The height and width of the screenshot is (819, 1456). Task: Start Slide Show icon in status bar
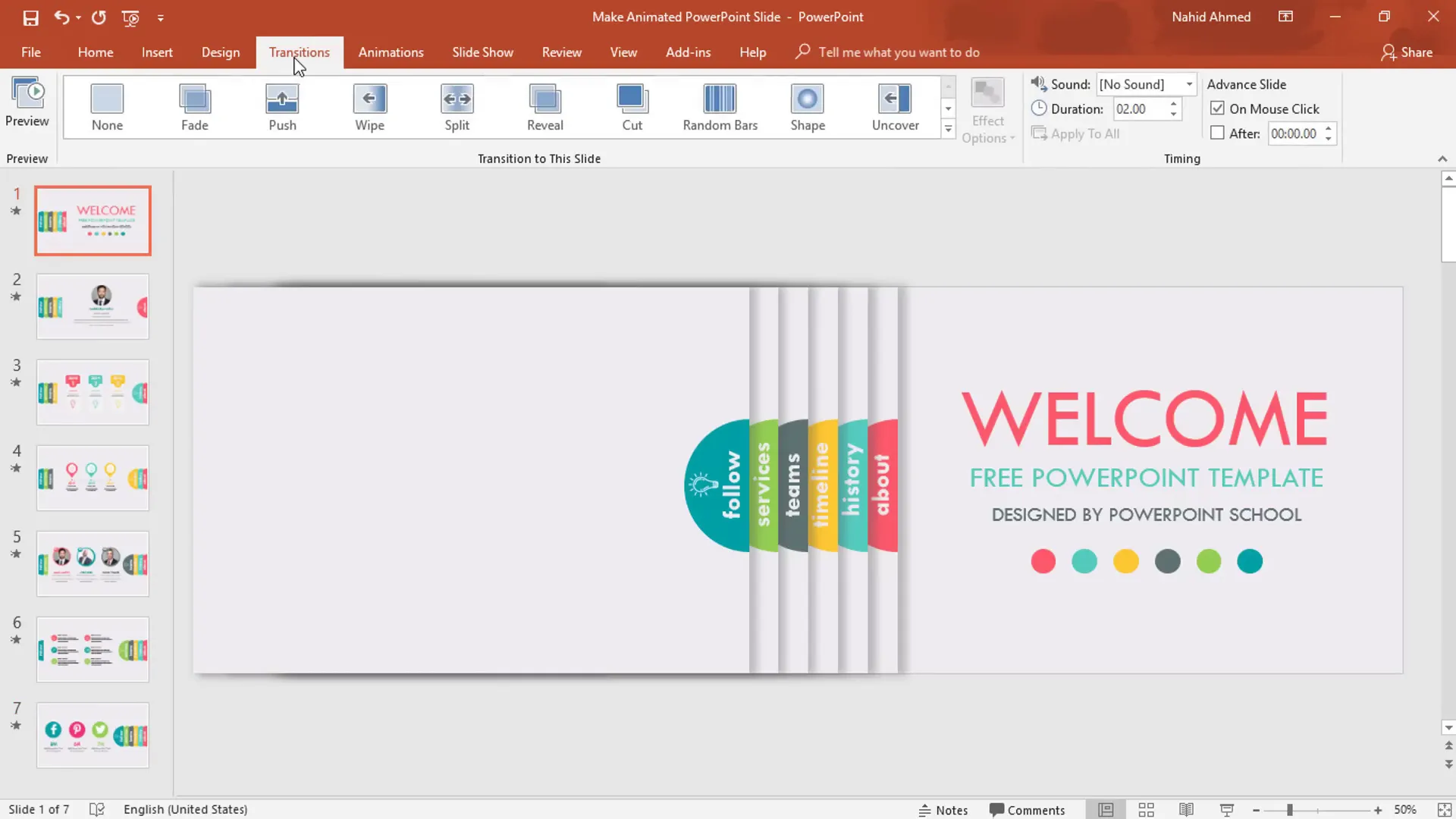(x=1227, y=810)
